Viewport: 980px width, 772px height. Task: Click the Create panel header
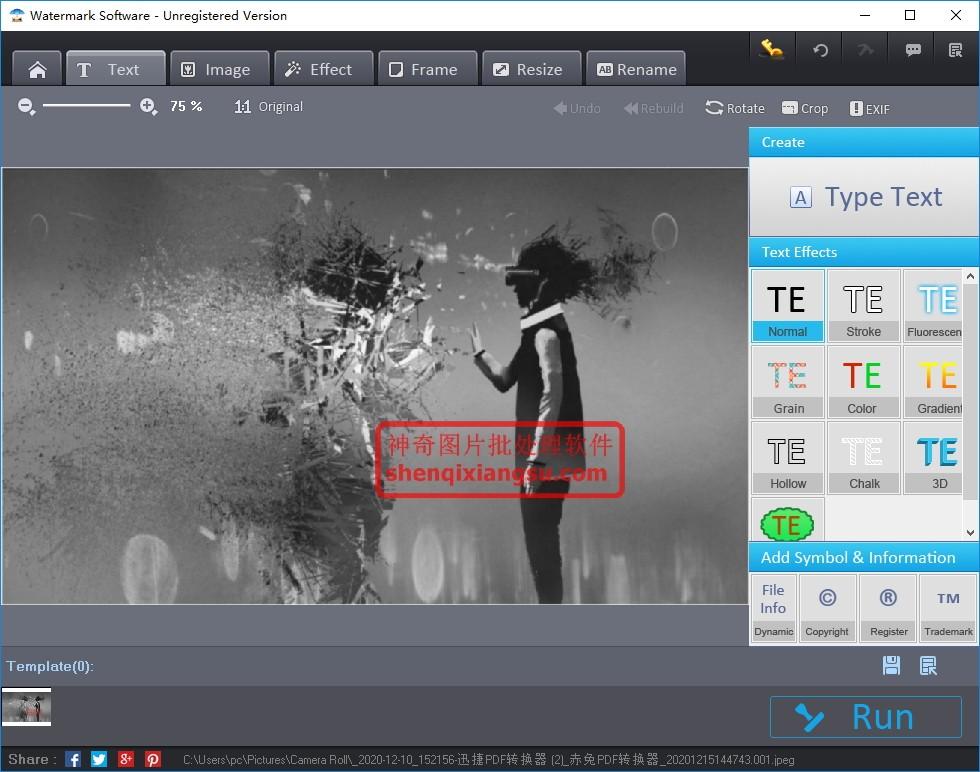point(864,142)
